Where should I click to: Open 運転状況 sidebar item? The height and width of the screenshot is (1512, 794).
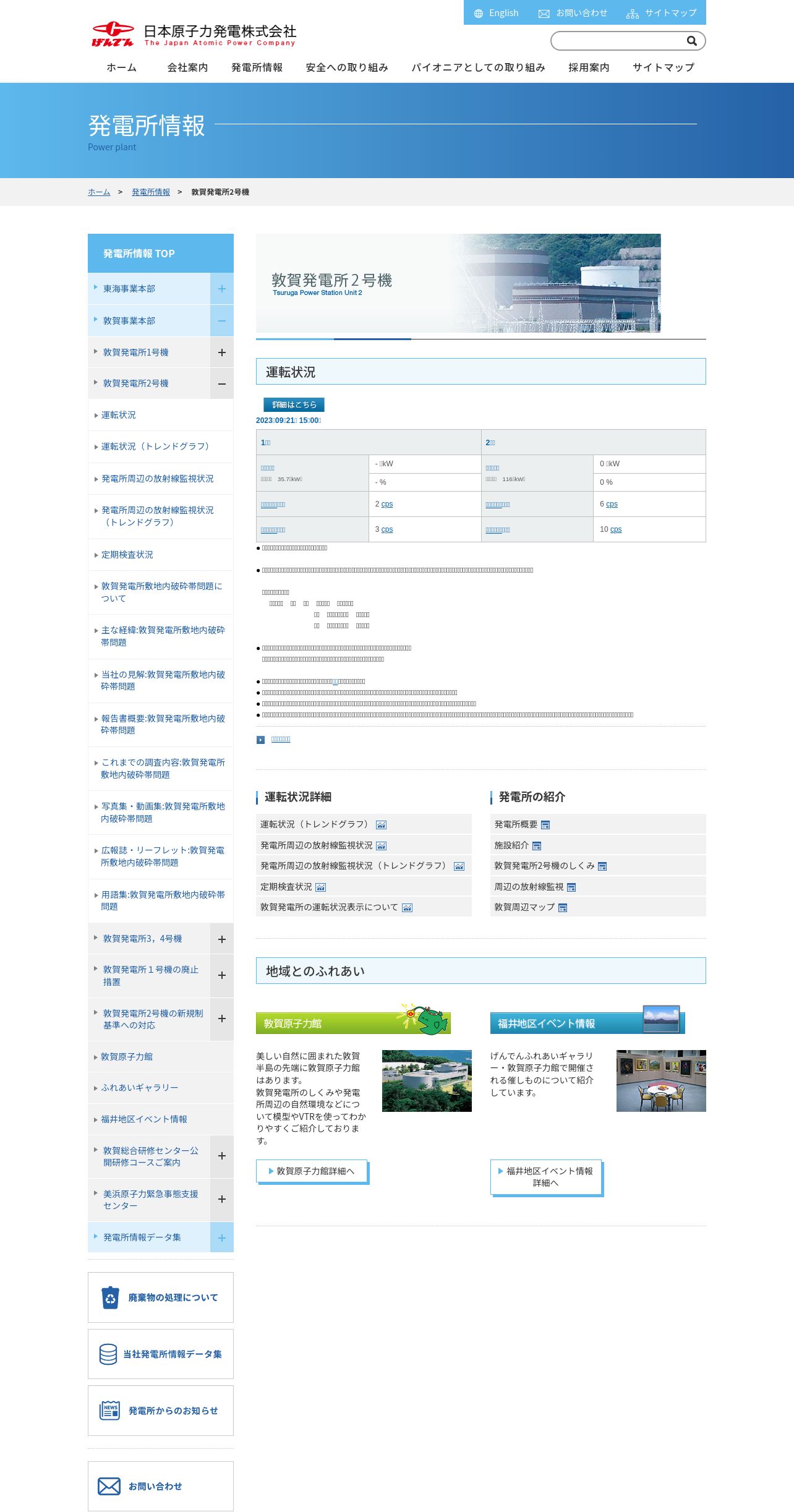click(x=161, y=415)
